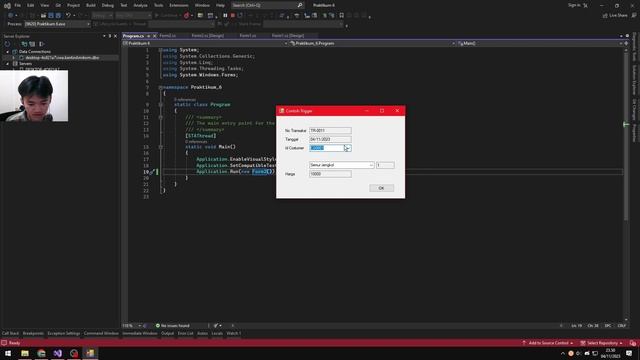Click the Restart debugging icon
Image resolution: width=640 pixels, height=360 pixels.
tap(240, 16)
